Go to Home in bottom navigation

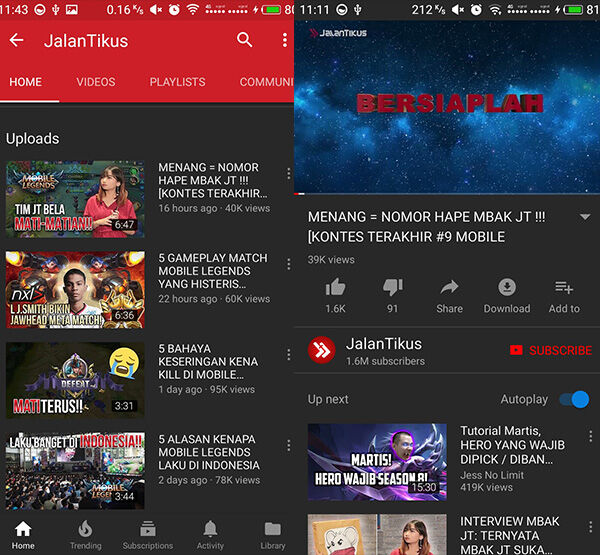[x=23, y=535]
